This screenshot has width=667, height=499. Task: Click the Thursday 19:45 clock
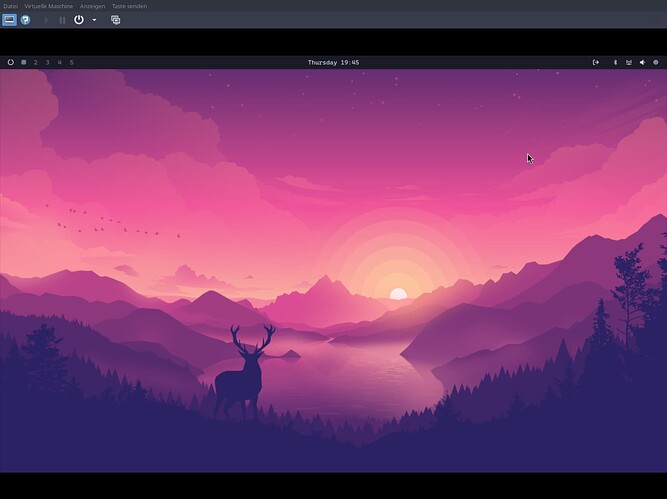tap(333, 62)
